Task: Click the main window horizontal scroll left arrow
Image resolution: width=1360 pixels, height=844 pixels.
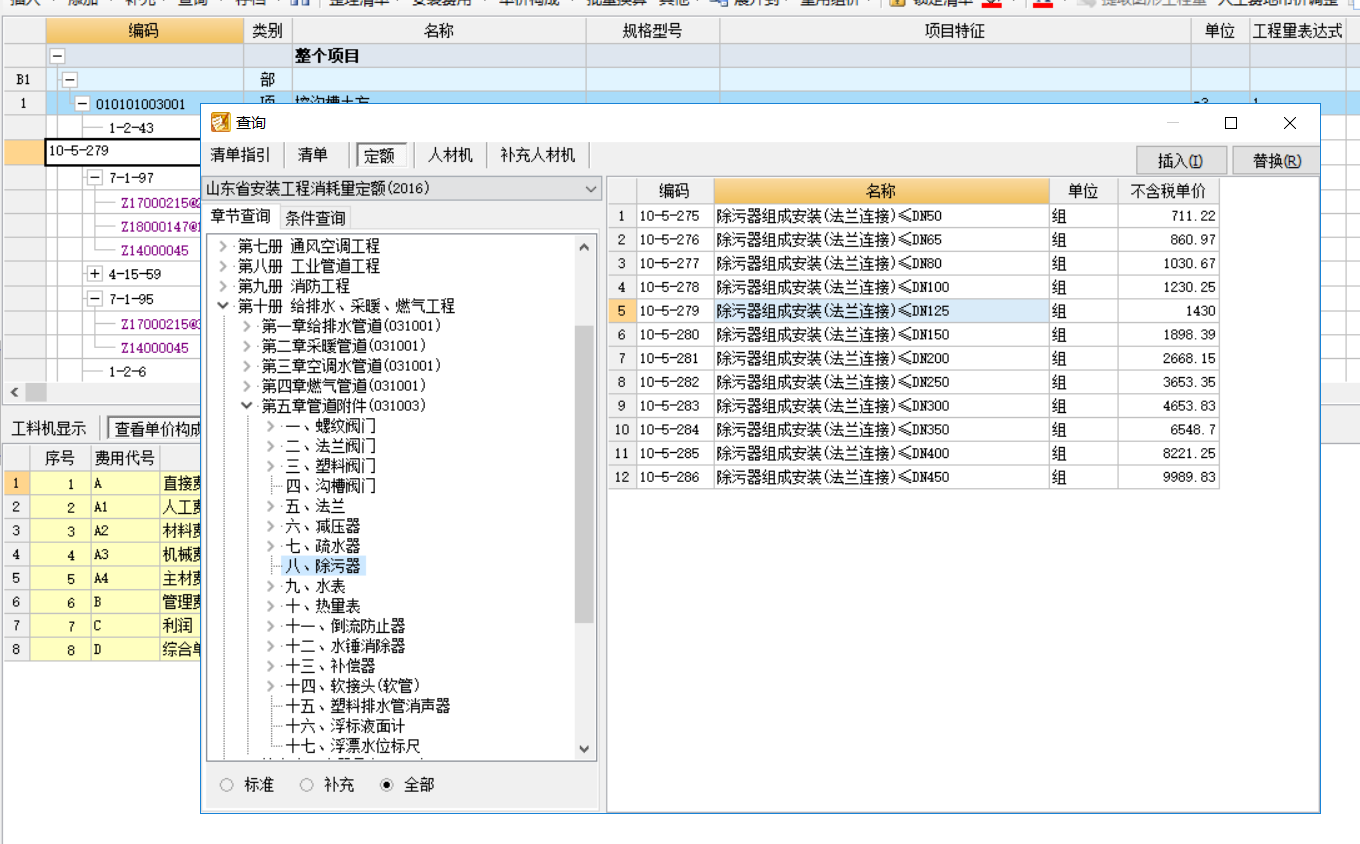Action: pyautogui.click(x=15, y=392)
